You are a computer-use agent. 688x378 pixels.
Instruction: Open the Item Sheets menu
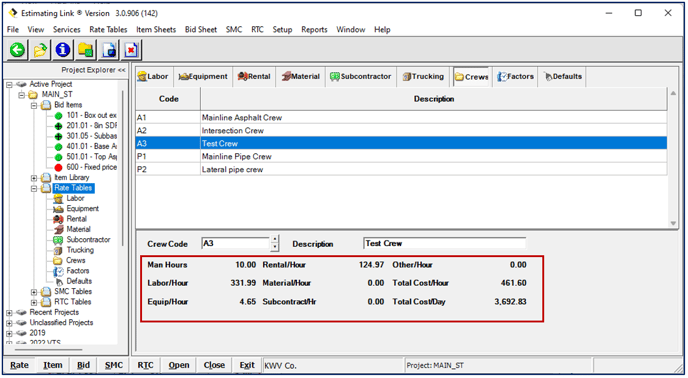point(156,30)
